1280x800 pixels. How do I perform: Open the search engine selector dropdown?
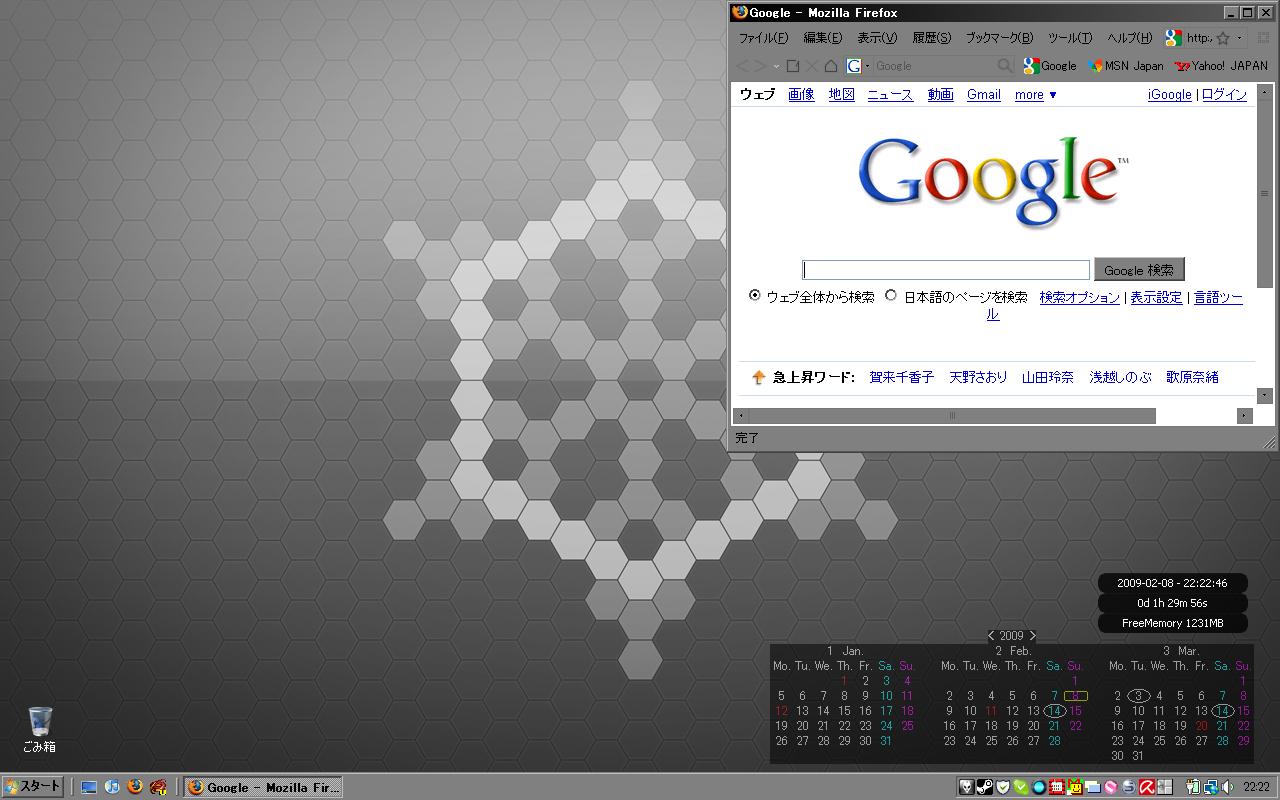click(857, 66)
